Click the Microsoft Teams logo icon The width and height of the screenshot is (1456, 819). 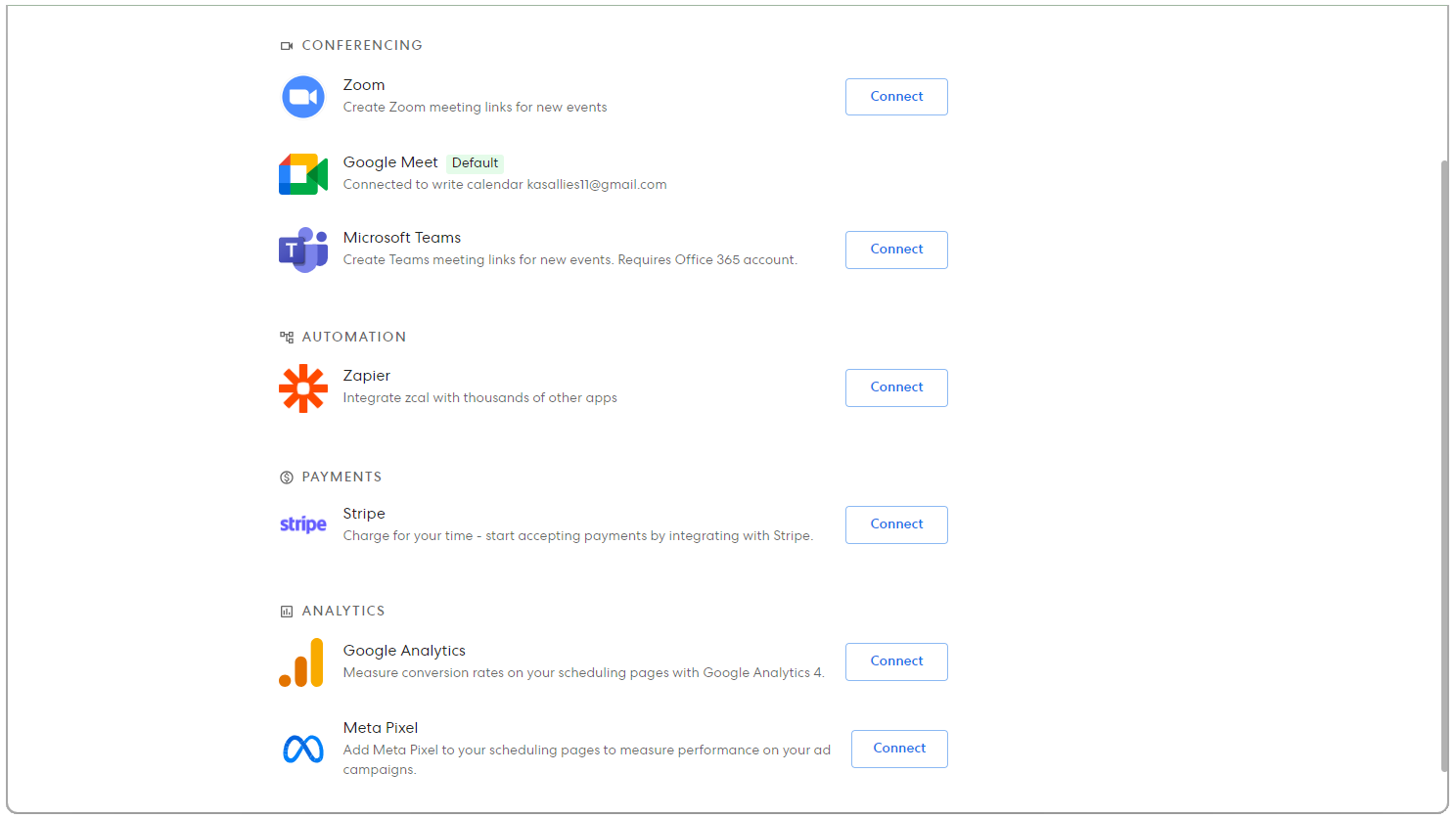click(x=303, y=250)
